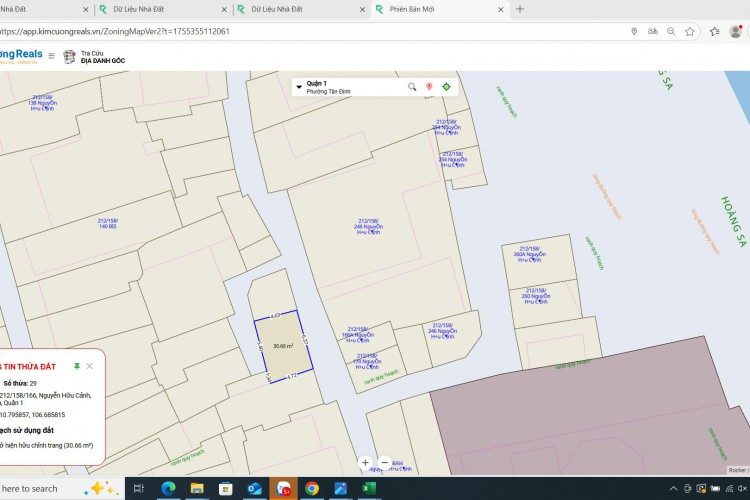
Task: Select the highlighted 30.66 m² parcel
Action: coord(282,345)
